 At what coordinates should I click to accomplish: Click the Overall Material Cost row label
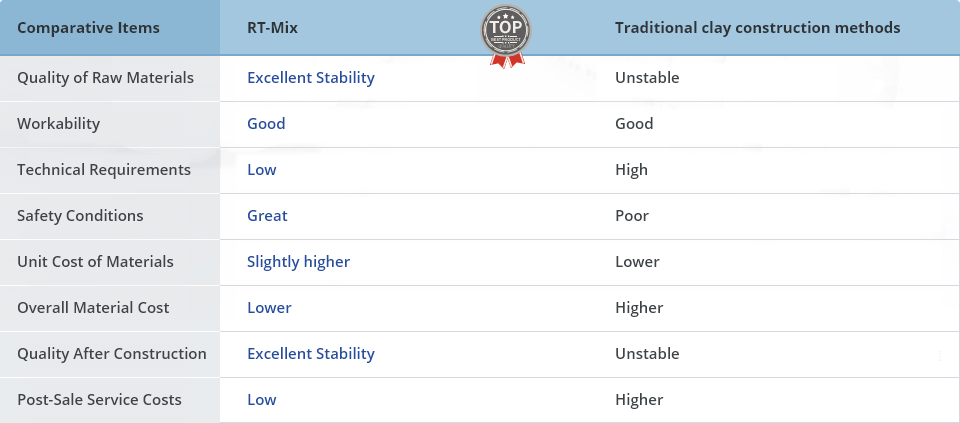[93, 307]
